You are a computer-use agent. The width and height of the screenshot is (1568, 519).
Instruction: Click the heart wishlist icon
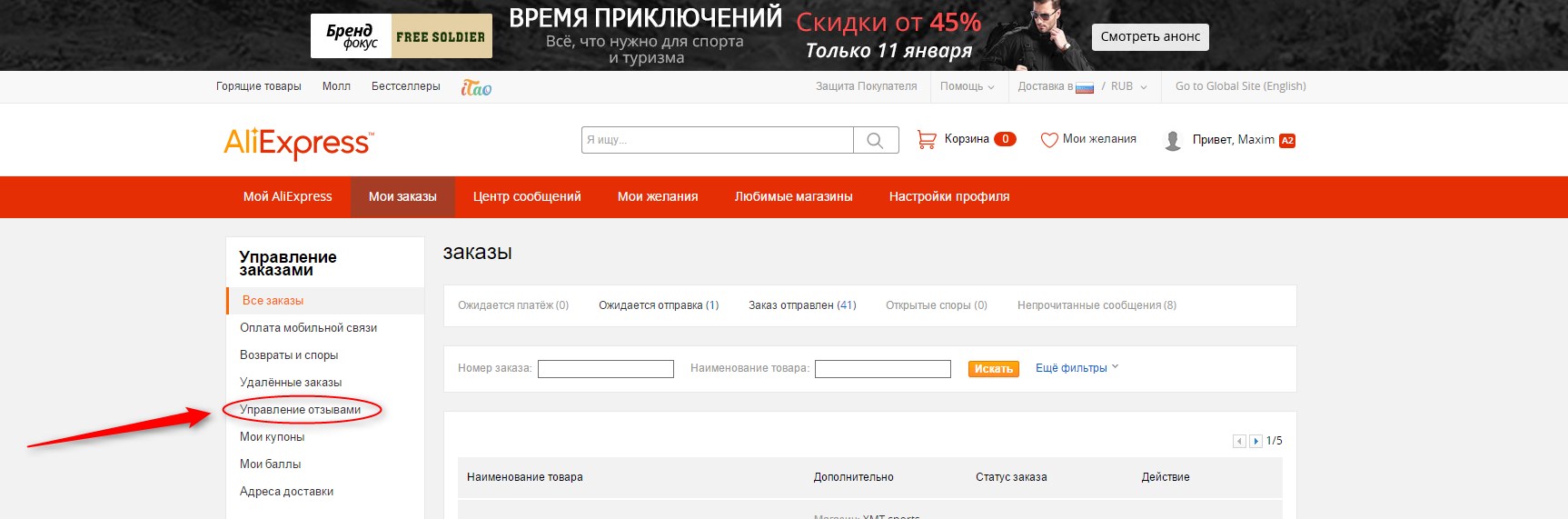[1048, 140]
